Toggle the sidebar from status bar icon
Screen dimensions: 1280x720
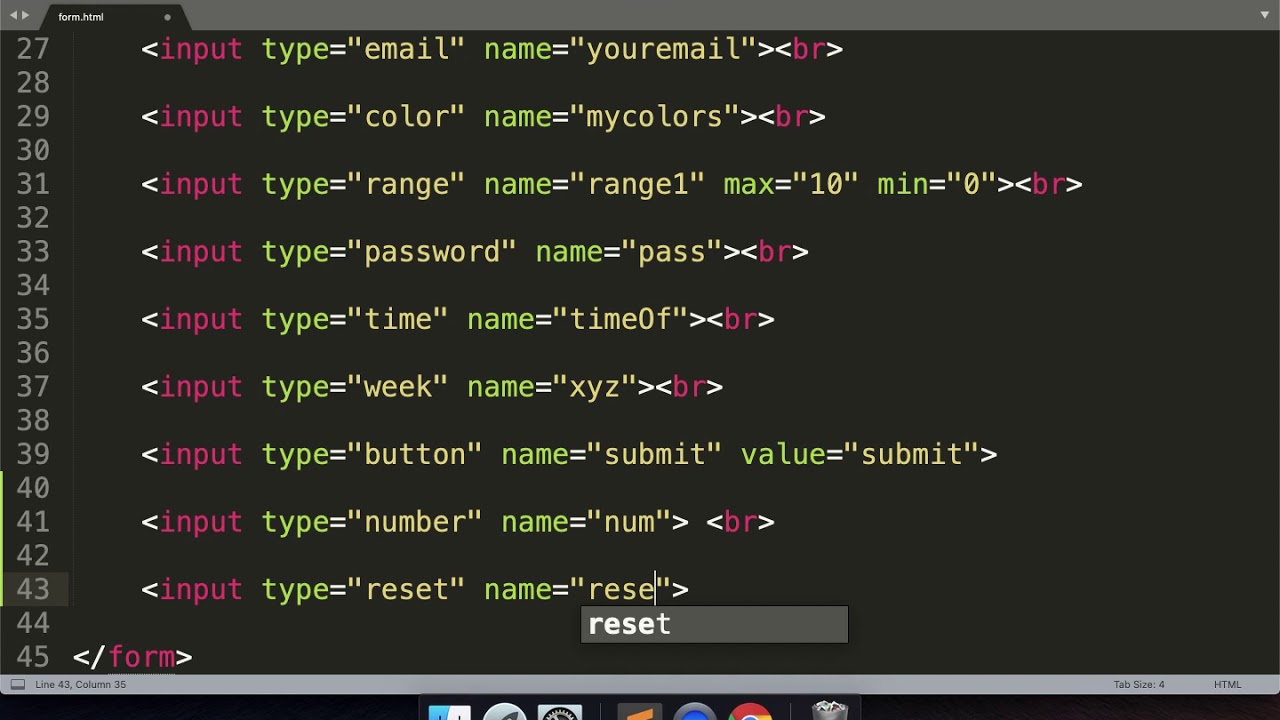(17, 684)
